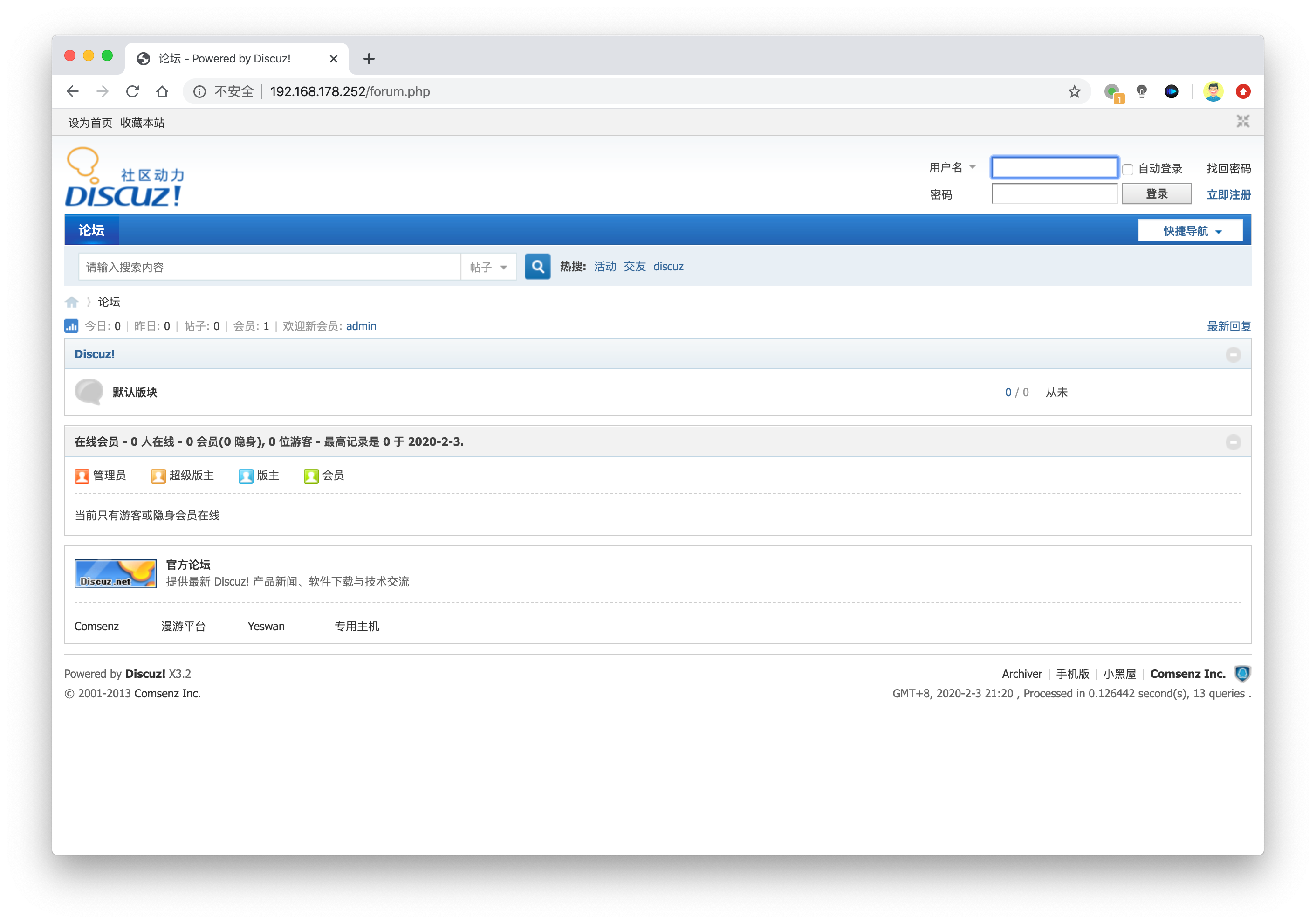1316x924 pixels.
Task: Click the 默认版块 speech bubble icon
Action: pos(89,392)
